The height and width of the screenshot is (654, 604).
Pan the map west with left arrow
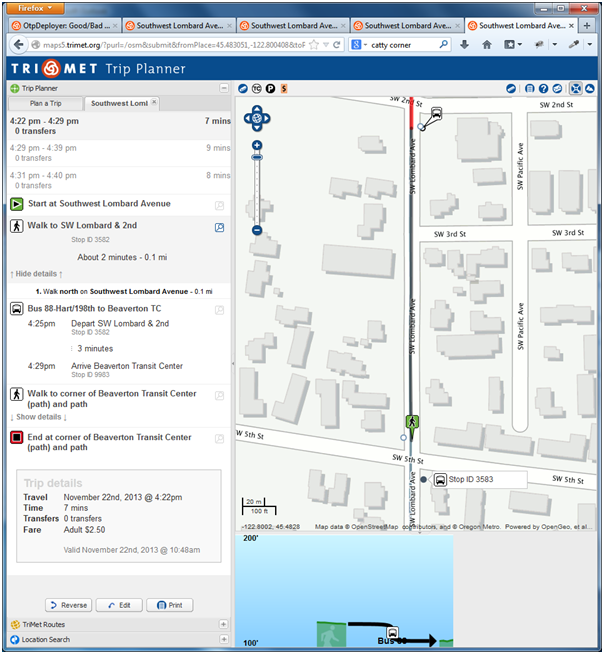248,118
